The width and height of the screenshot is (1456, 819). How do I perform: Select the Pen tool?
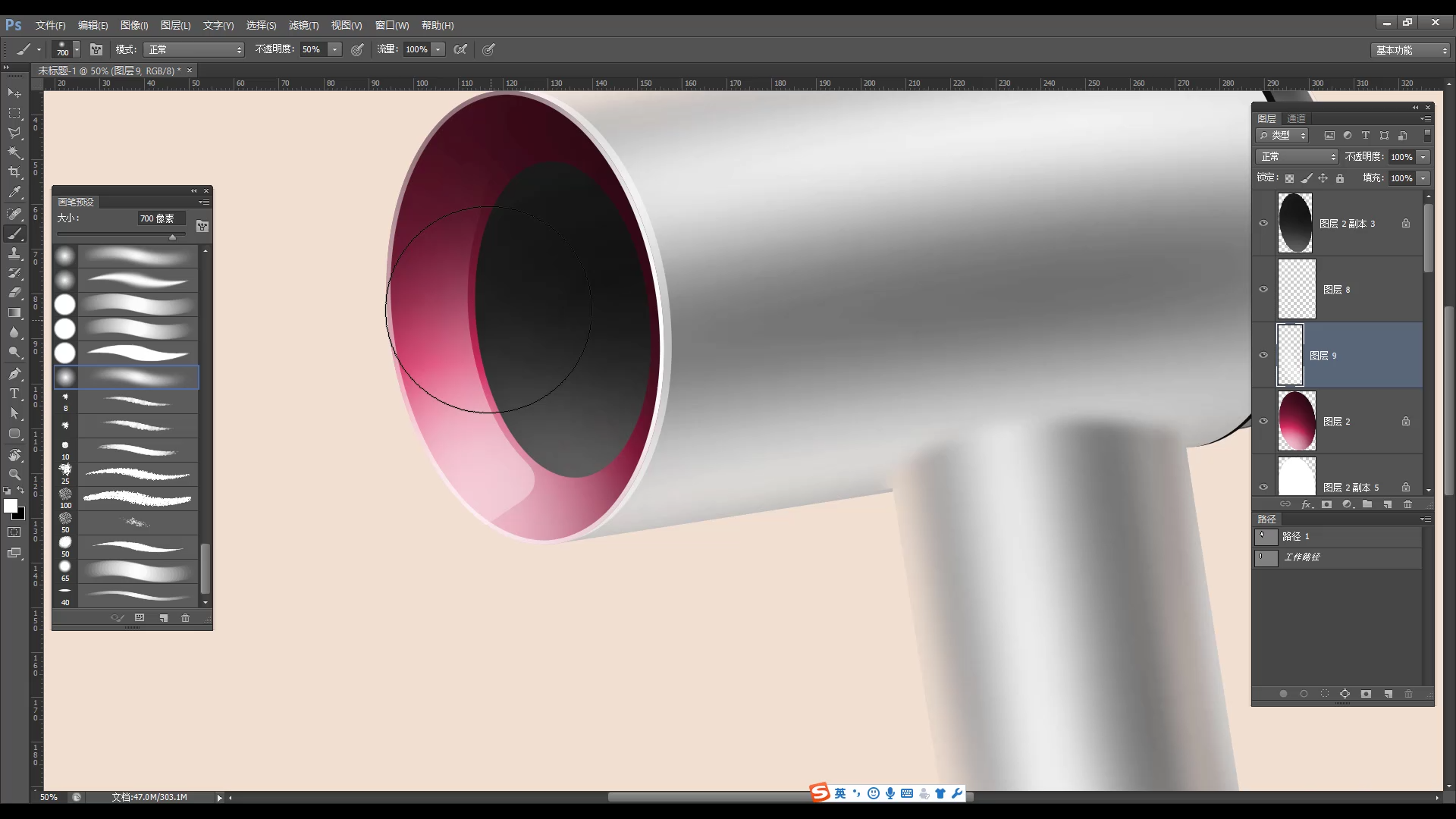14,373
